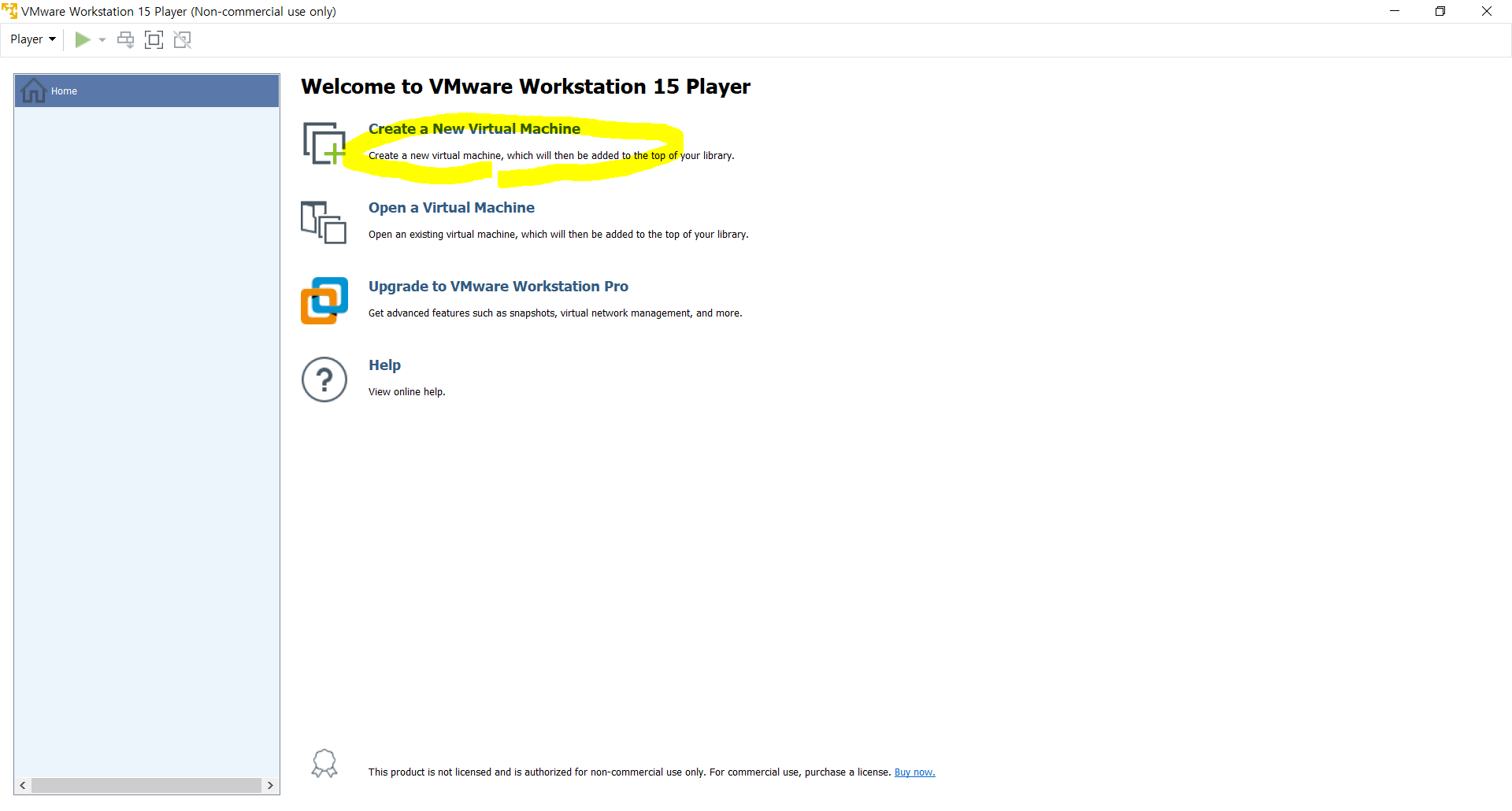Click the Workstation Pro upgrade icon
Screen dimensions: 1512x811
coord(324,301)
